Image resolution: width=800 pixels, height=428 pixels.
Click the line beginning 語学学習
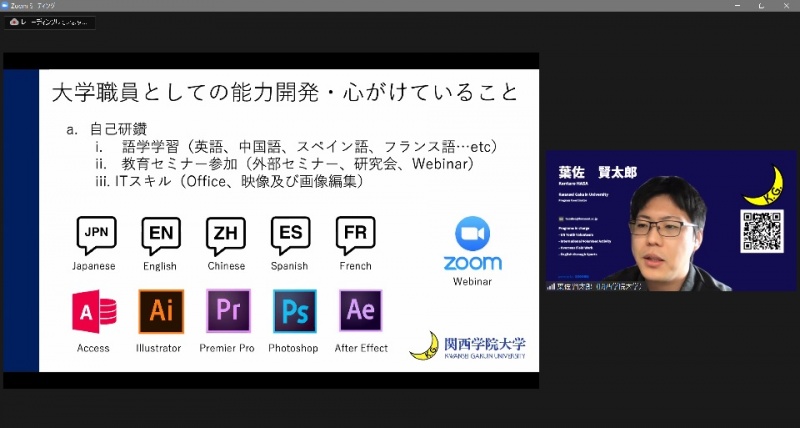click(310, 147)
